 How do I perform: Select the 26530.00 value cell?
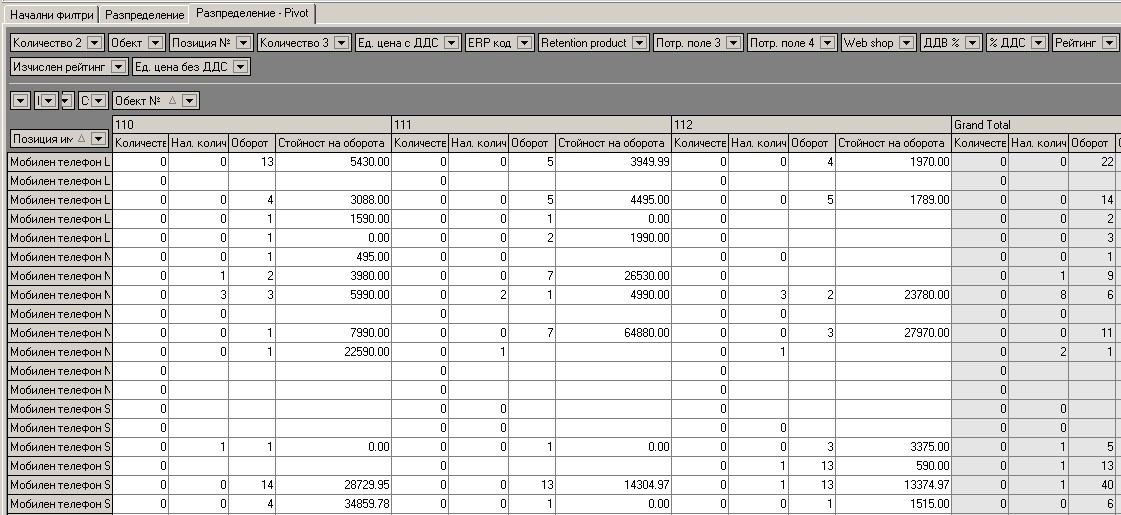pos(613,276)
